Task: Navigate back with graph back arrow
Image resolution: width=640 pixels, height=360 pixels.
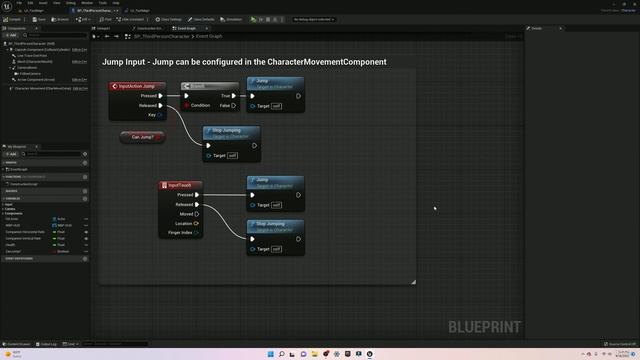Action: point(107,36)
